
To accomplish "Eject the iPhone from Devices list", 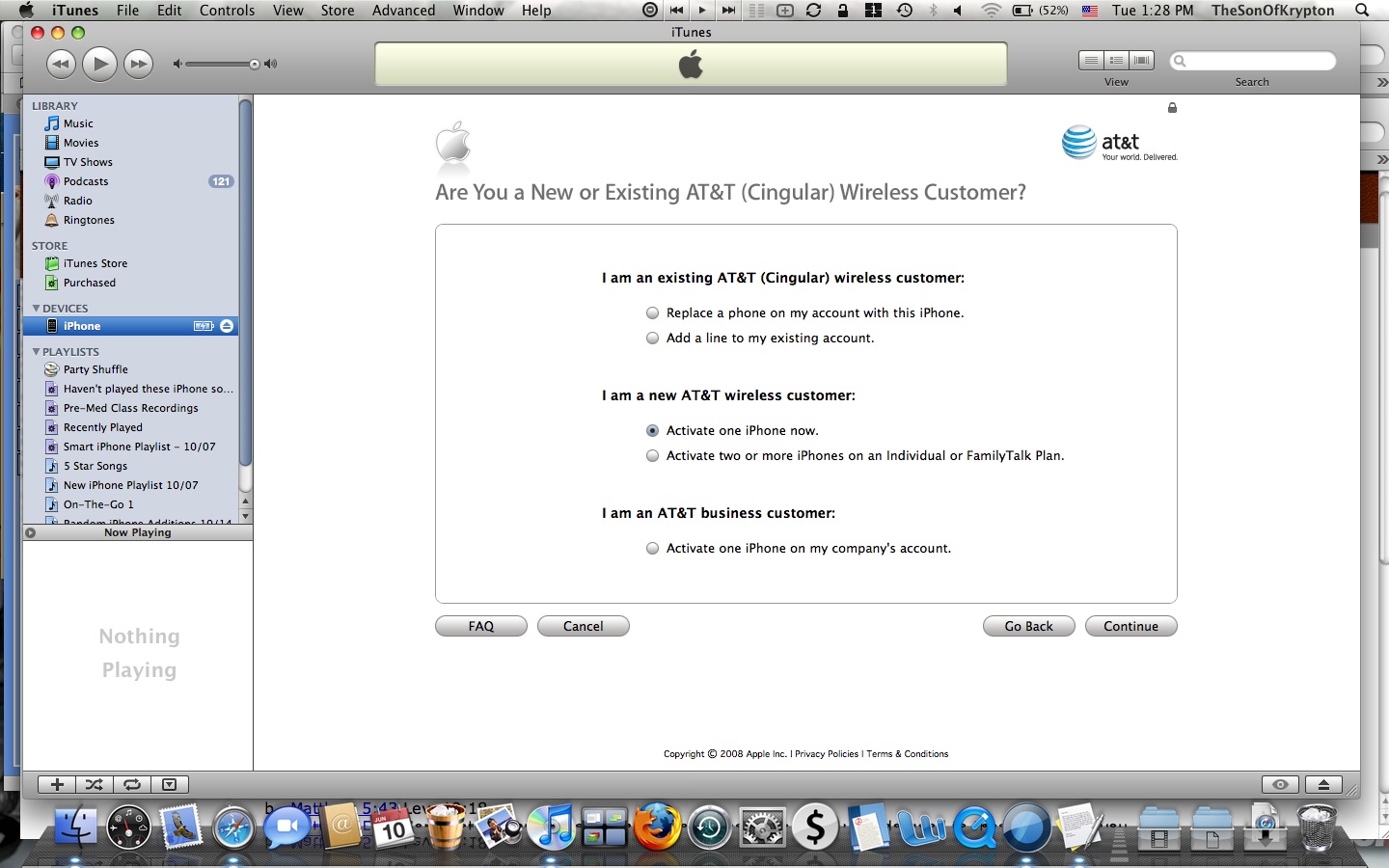I will (x=227, y=326).
